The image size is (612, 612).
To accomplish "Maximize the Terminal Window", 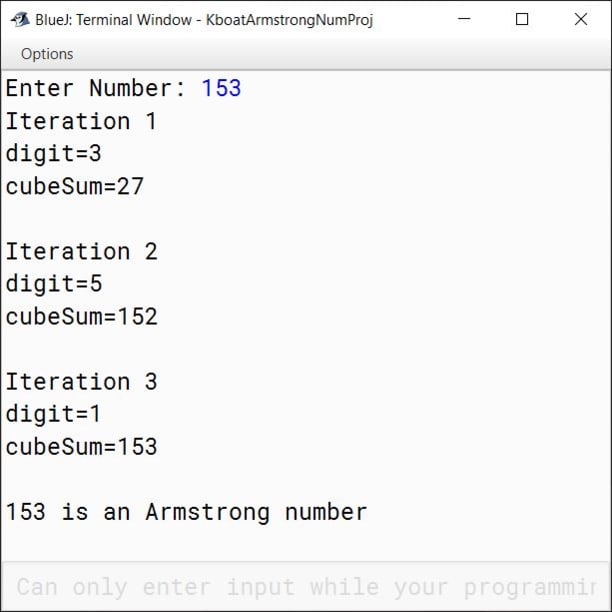I will [x=522, y=19].
